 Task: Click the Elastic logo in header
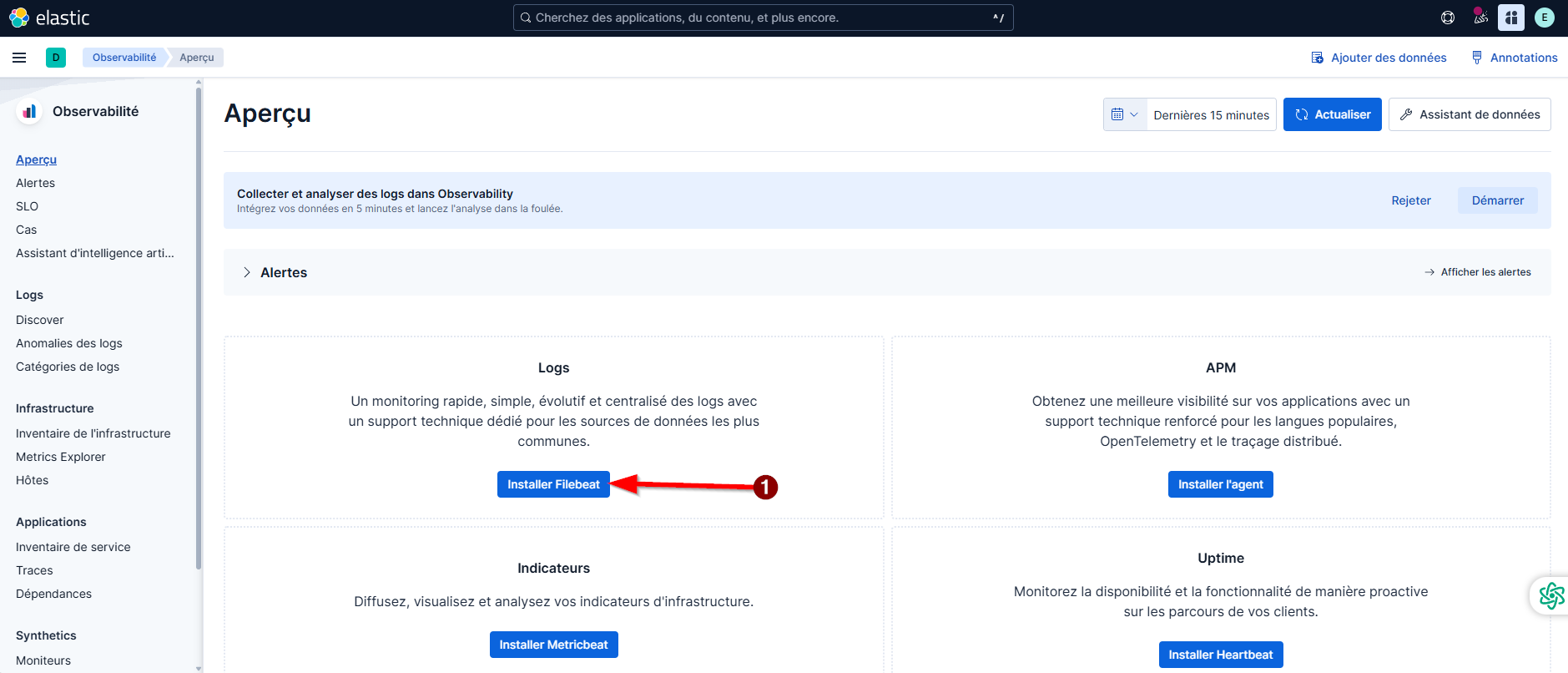(49, 18)
